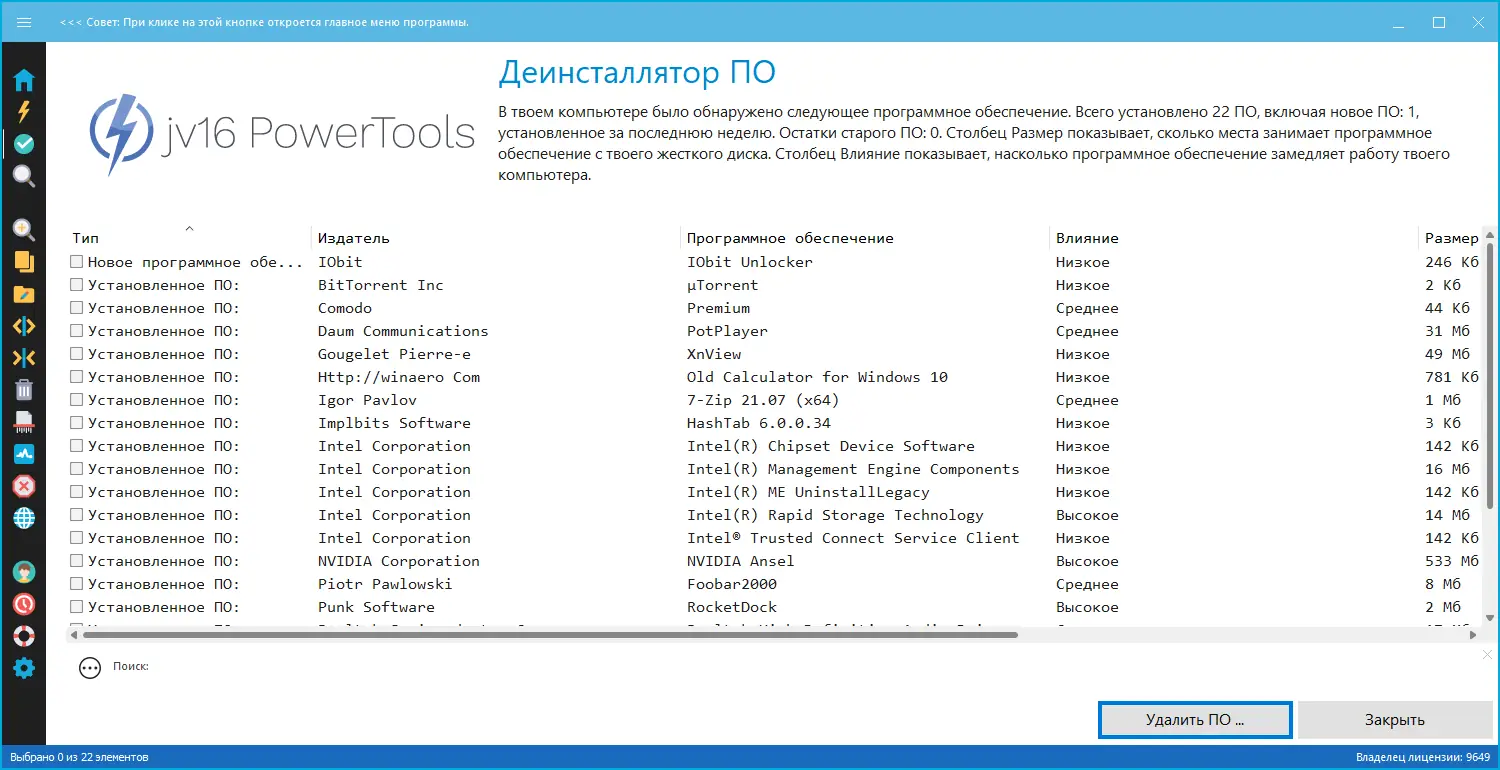Check the NVIDIA Ansel row checkbox
The width and height of the screenshot is (1500, 770).
point(77,561)
